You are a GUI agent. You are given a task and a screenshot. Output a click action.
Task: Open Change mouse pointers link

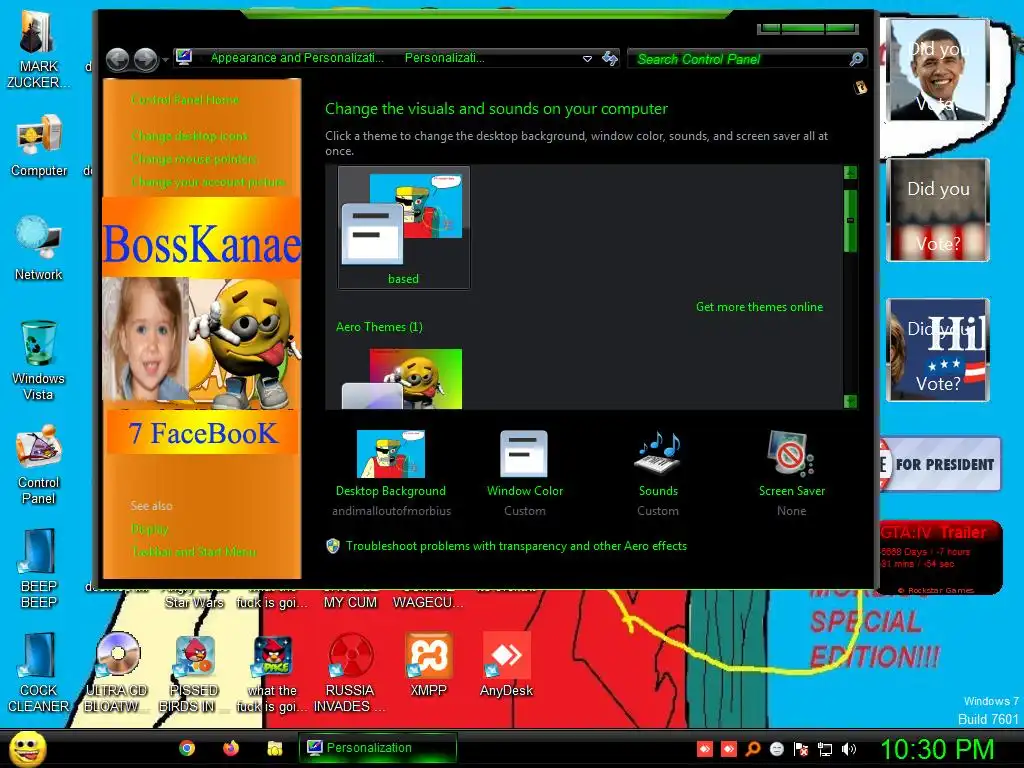(x=194, y=159)
